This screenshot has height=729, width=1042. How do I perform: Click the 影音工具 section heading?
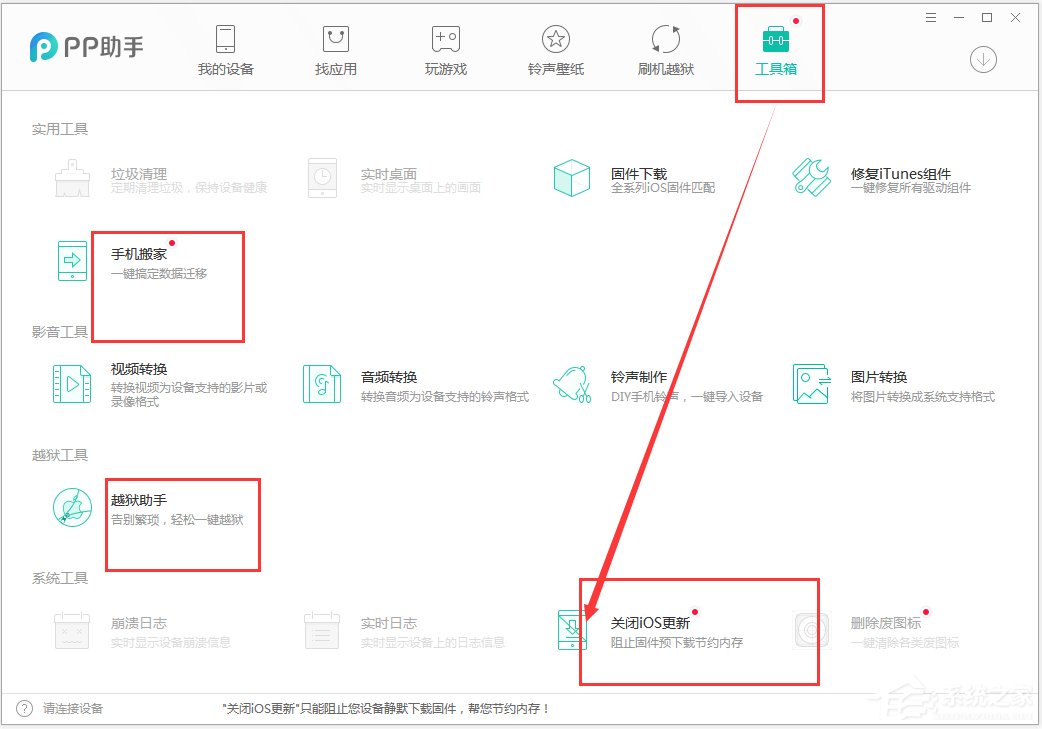(60, 332)
